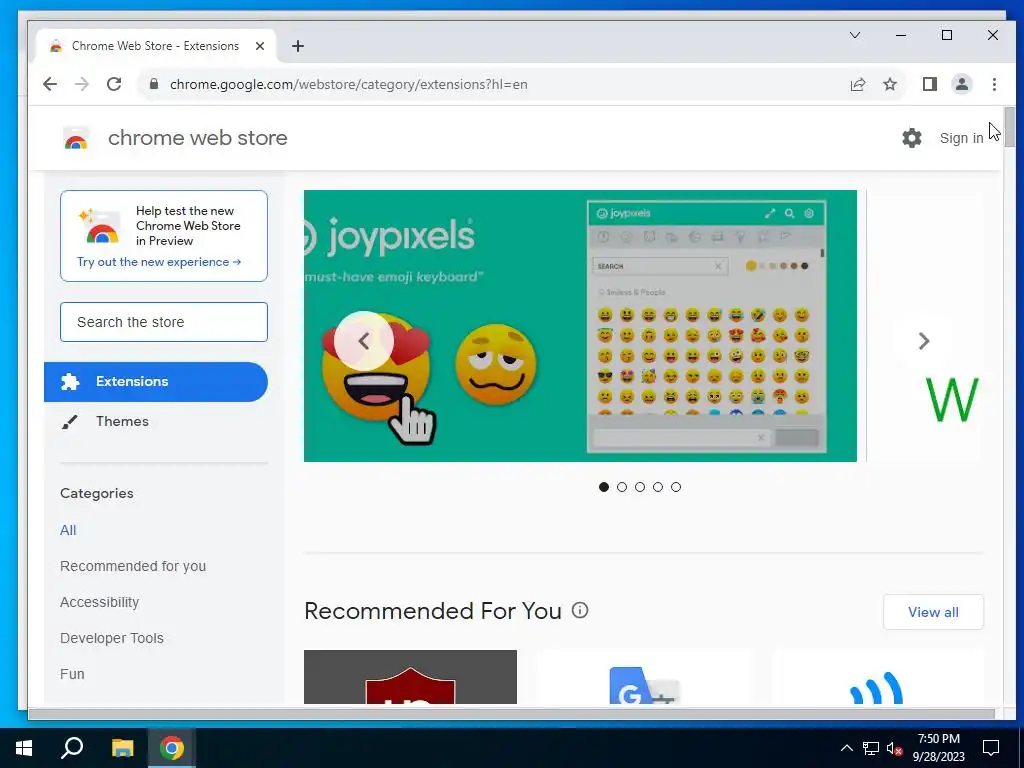
Task: Select fourth carousel dot
Action: (658, 487)
